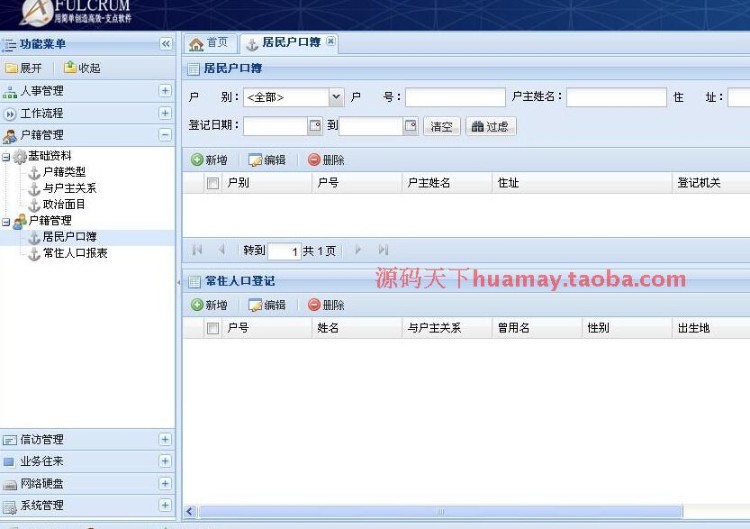The image size is (750, 529).
Task: Collapse the 户籍管理 accordion section
Action: click(165, 135)
